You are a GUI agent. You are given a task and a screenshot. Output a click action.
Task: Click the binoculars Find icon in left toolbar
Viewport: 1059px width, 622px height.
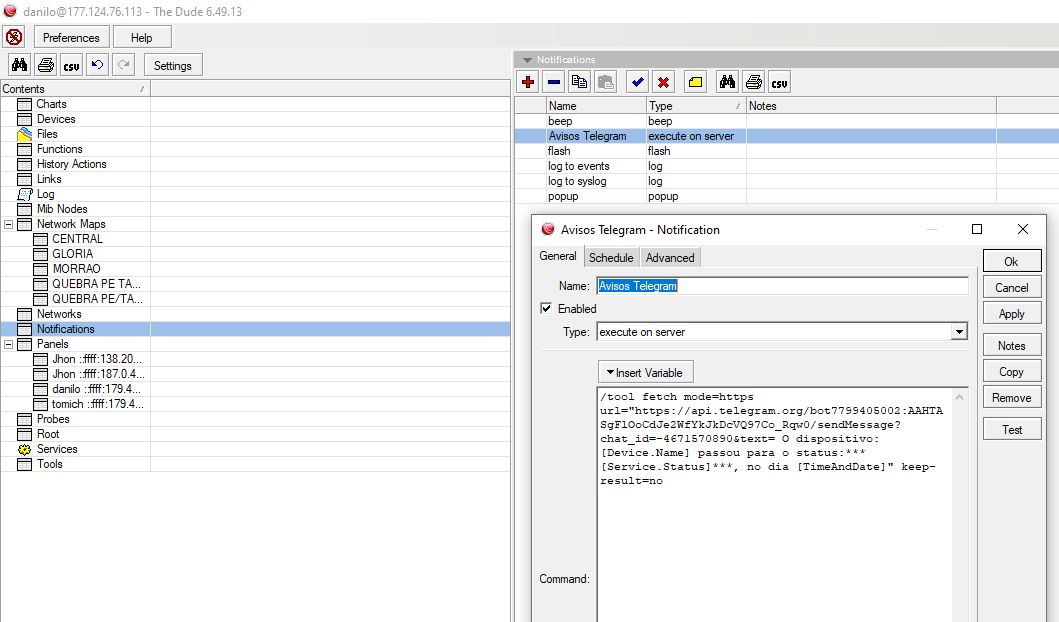pos(20,65)
